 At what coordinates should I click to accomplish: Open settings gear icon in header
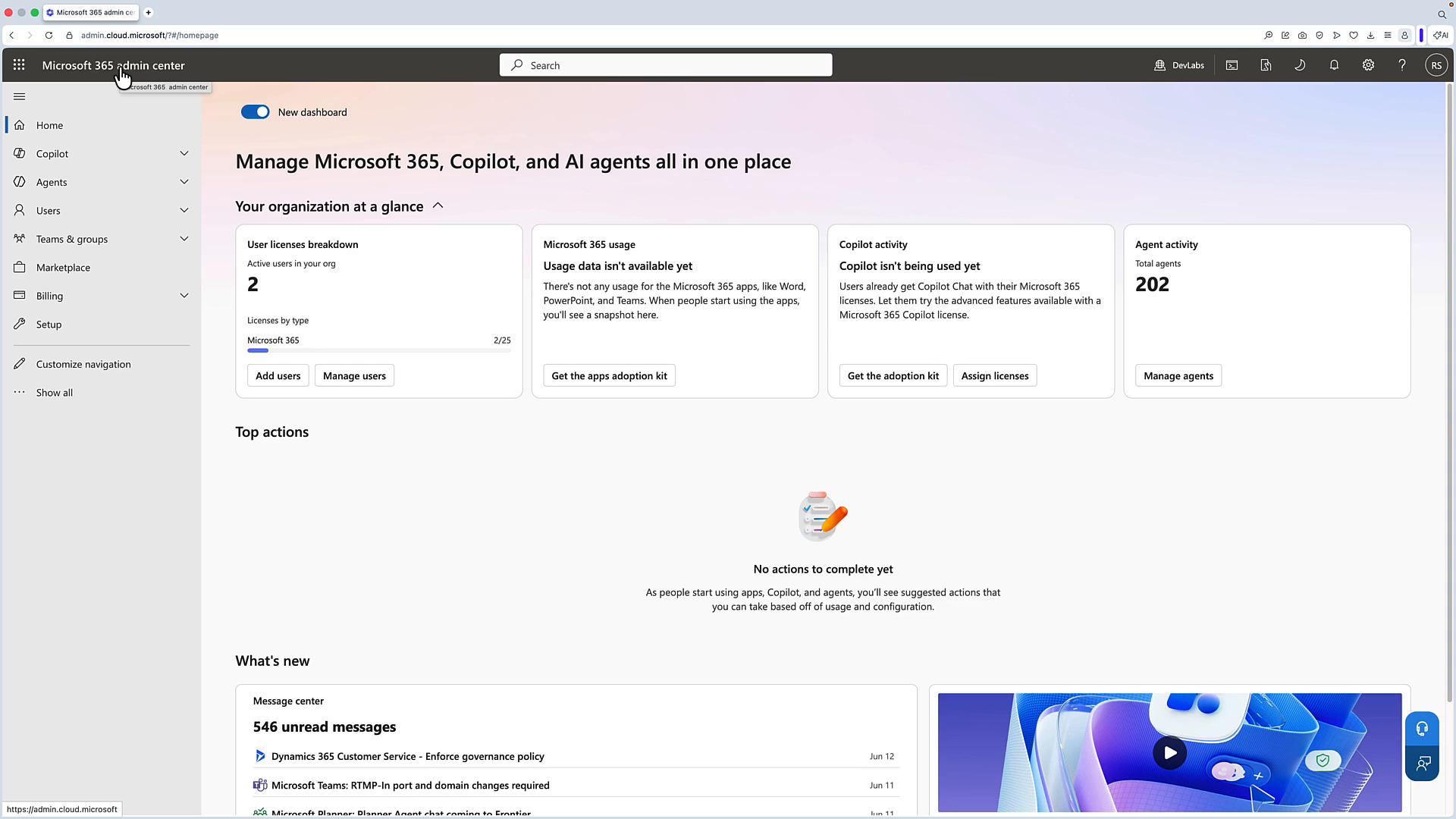[x=1368, y=65]
